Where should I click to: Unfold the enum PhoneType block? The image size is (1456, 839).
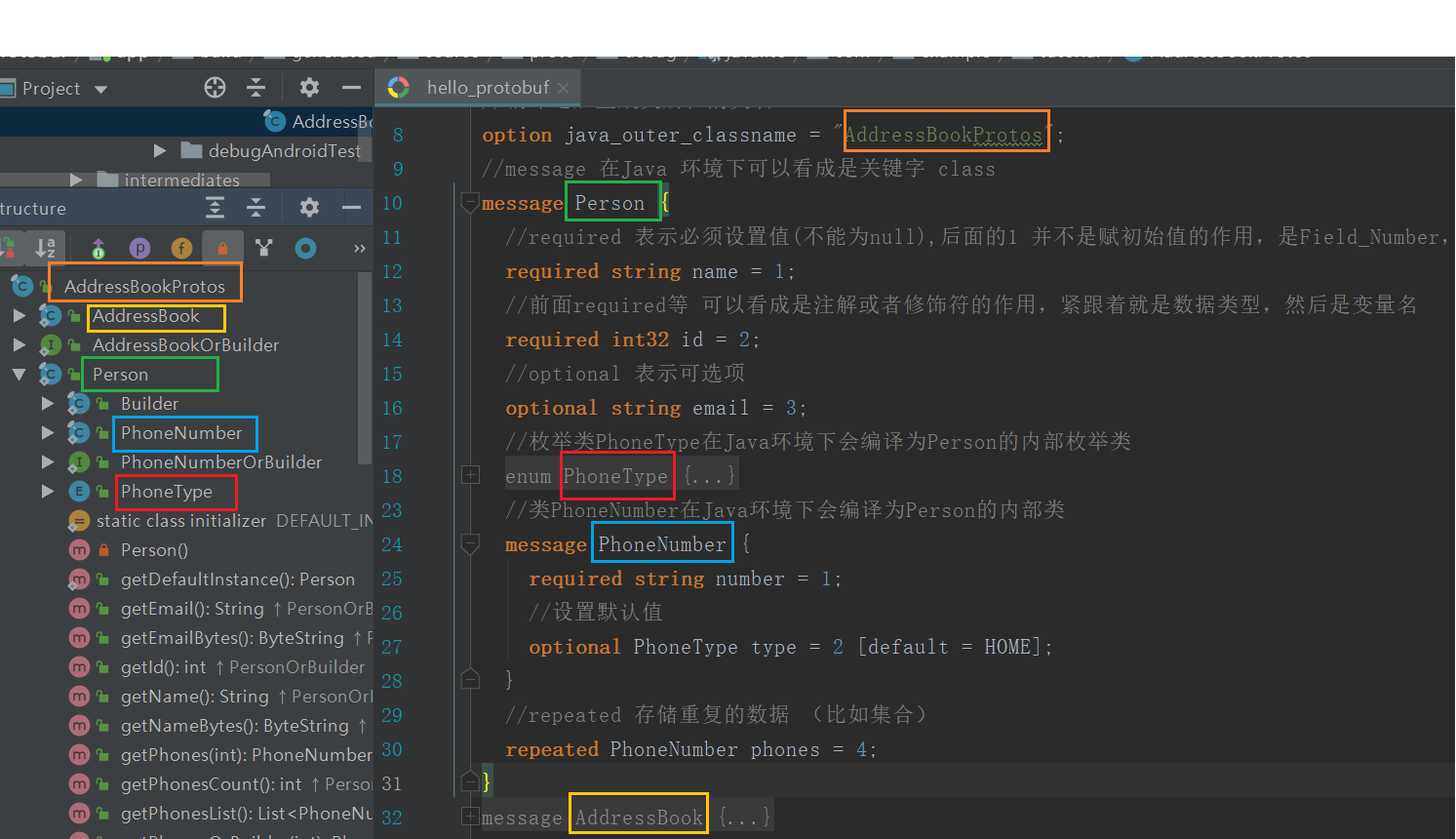coord(470,475)
